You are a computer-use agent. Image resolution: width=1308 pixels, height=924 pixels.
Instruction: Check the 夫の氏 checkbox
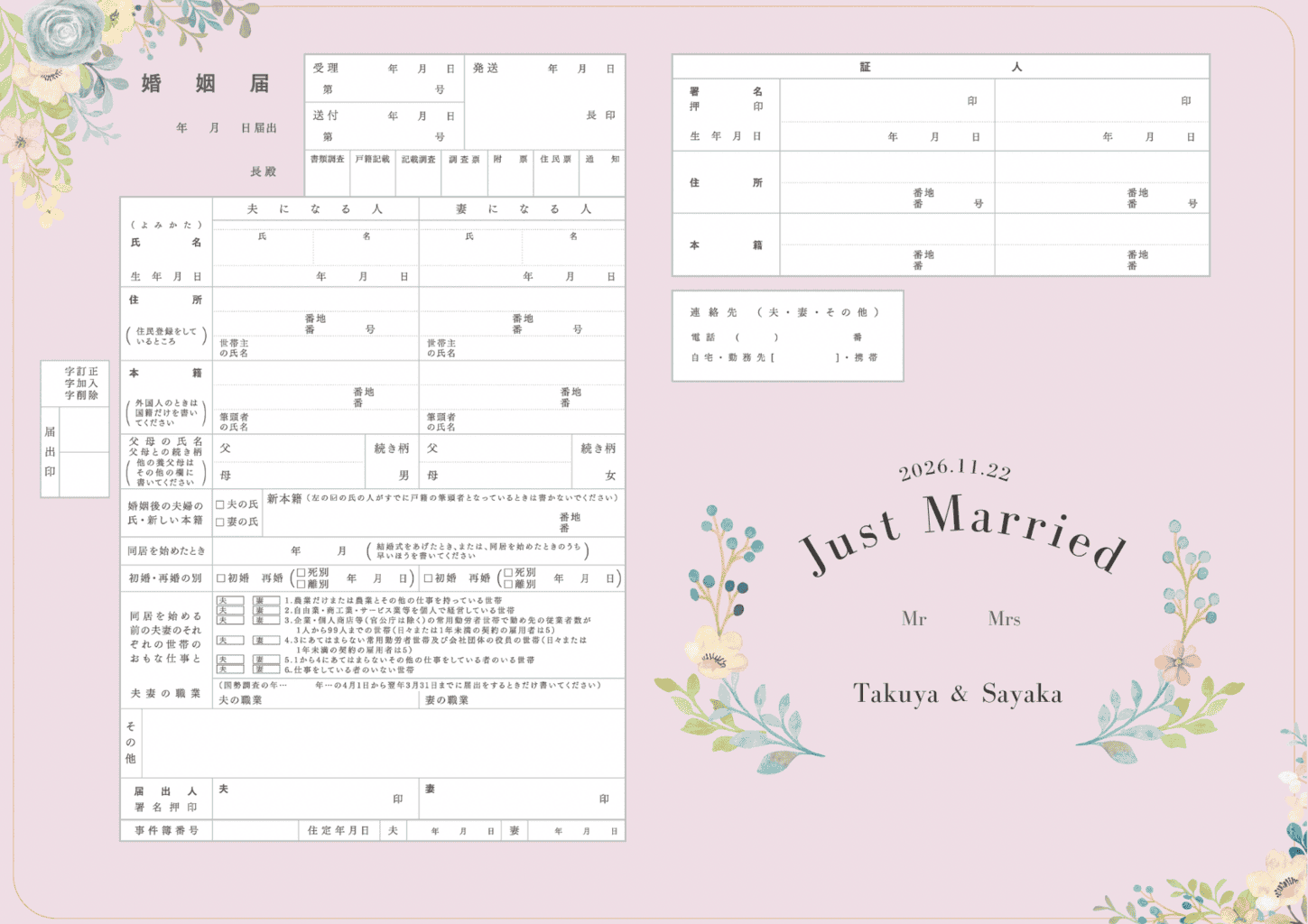(x=220, y=505)
